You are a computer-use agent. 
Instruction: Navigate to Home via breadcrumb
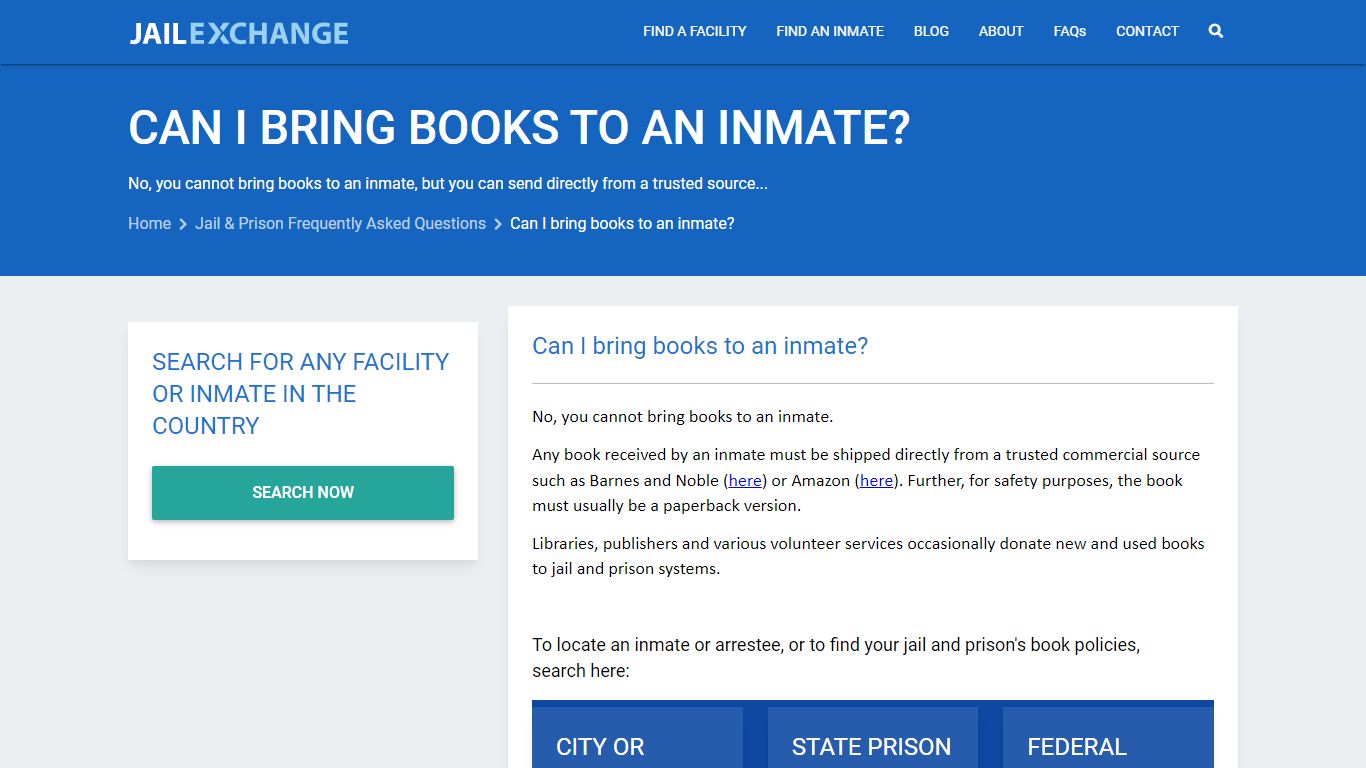tap(149, 223)
